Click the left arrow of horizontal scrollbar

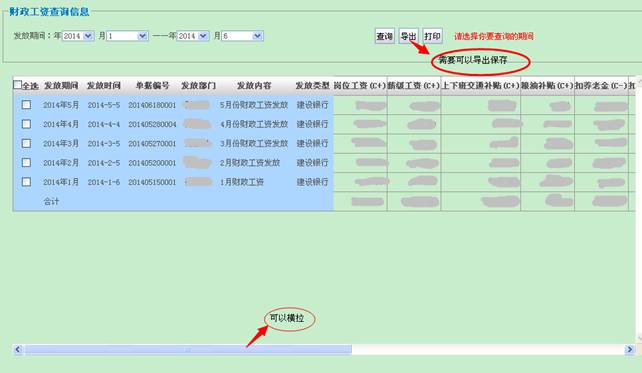point(17,349)
